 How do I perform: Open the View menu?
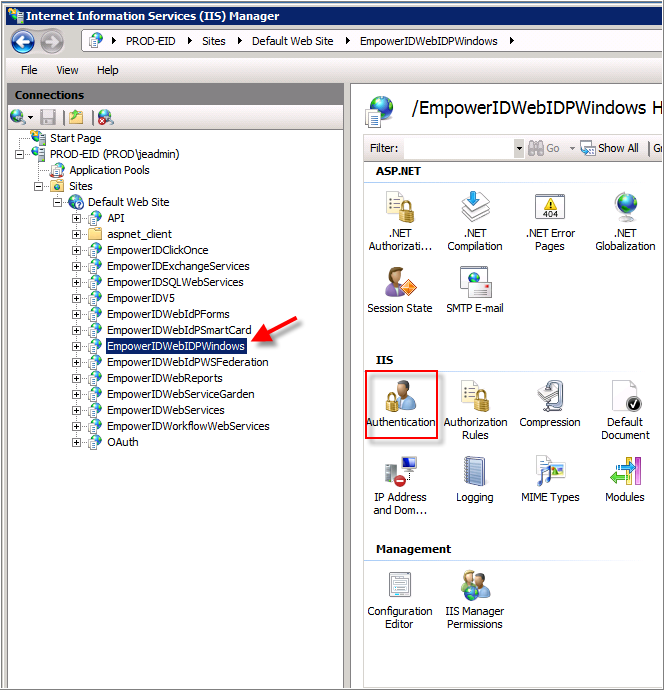point(67,70)
